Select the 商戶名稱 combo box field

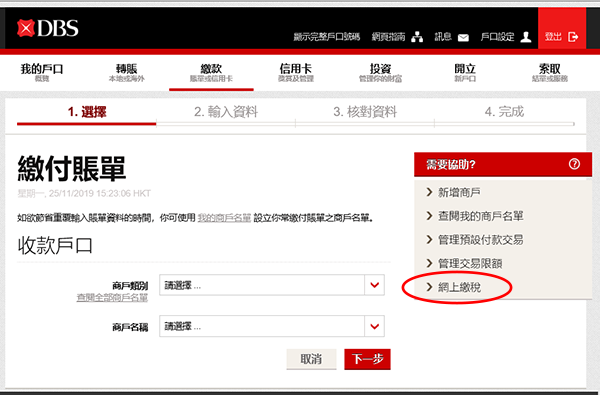point(272,326)
